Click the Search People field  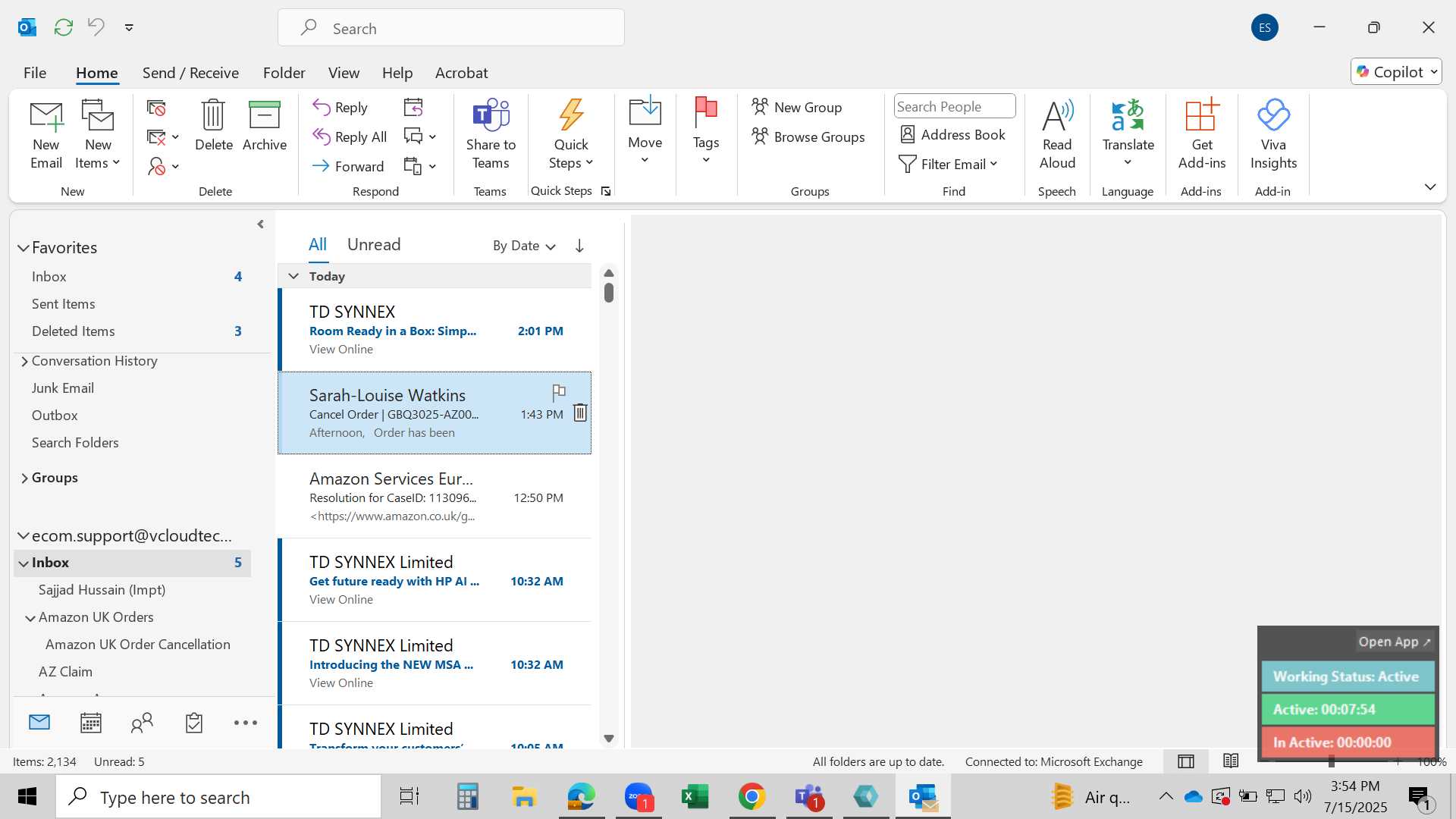tap(954, 107)
